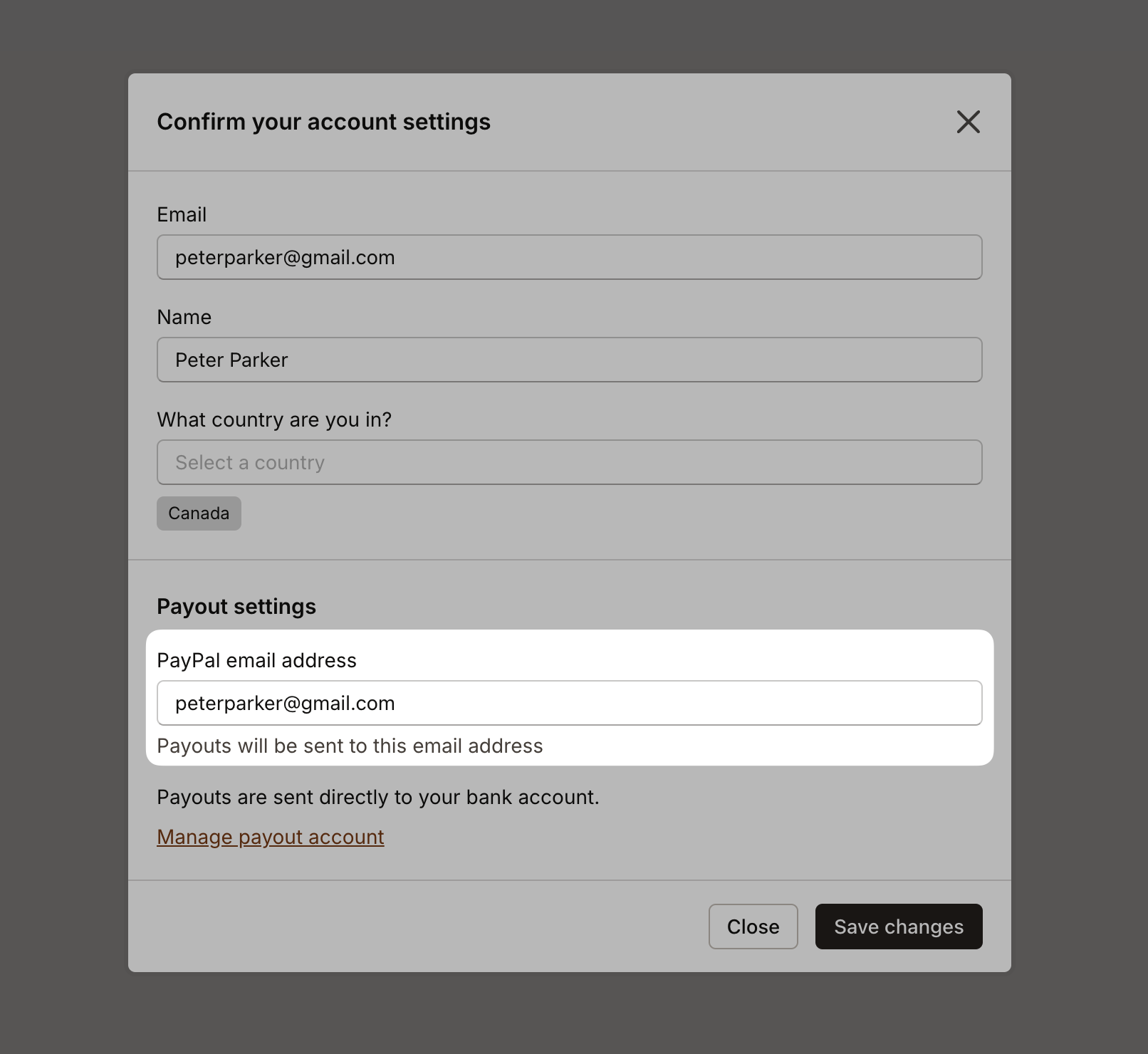Click the "What country are you in?" label
1148x1054 pixels.
pos(274,419)
